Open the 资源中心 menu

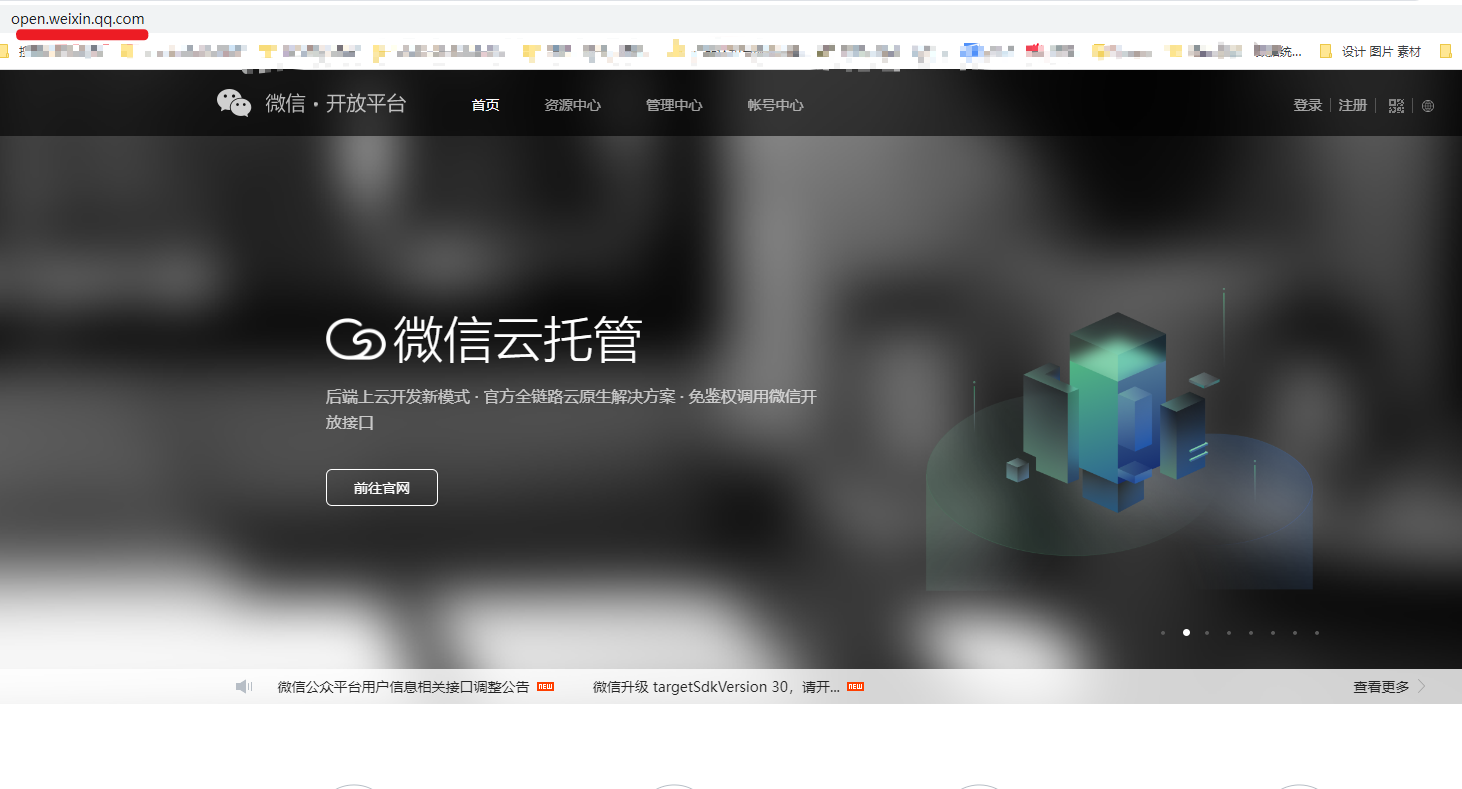pos(573,105)
